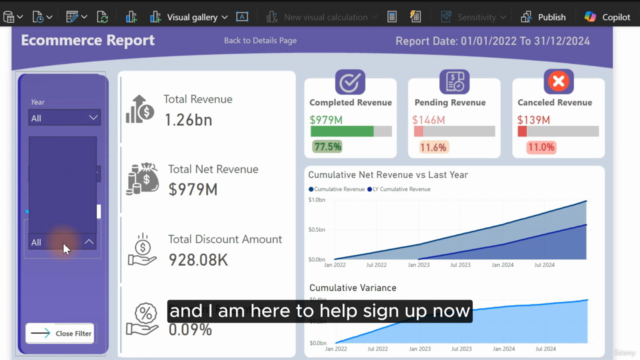Open the SQL Server data source icon
Screen dimensions: 640x360
(9, 17)
